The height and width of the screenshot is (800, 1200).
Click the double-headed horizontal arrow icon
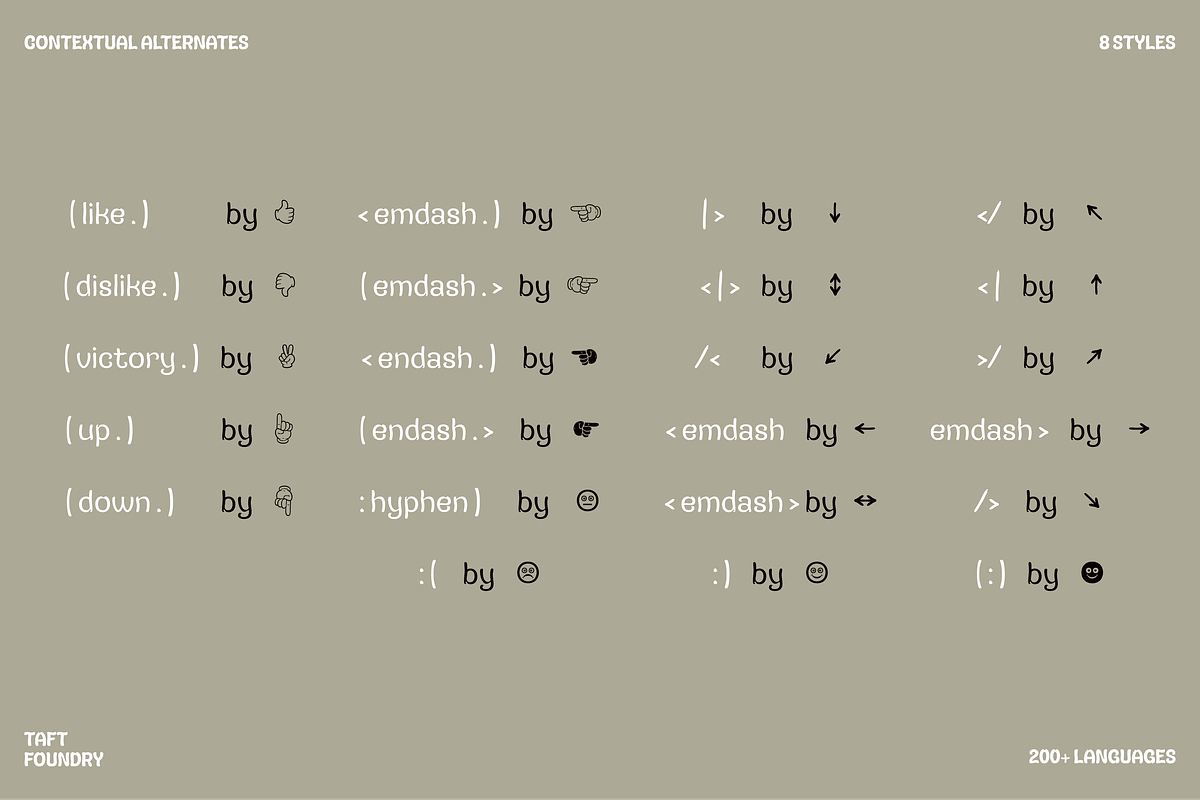point(865,501)
